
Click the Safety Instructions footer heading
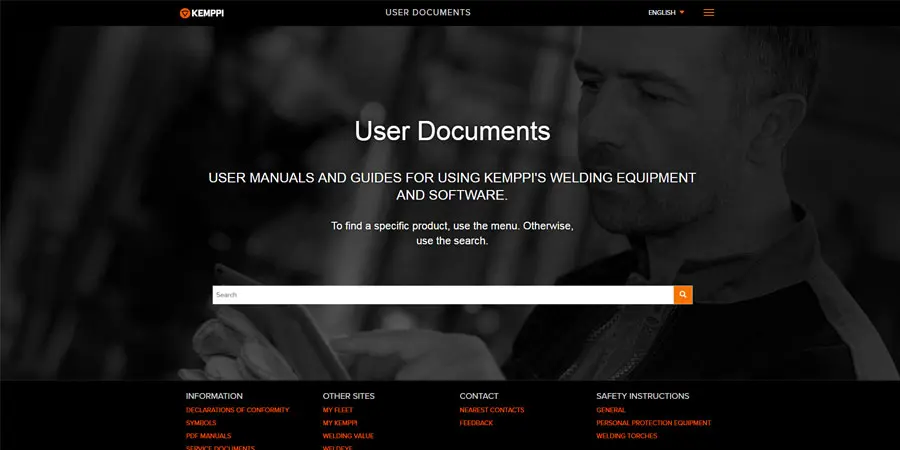(x=642, y=396)
